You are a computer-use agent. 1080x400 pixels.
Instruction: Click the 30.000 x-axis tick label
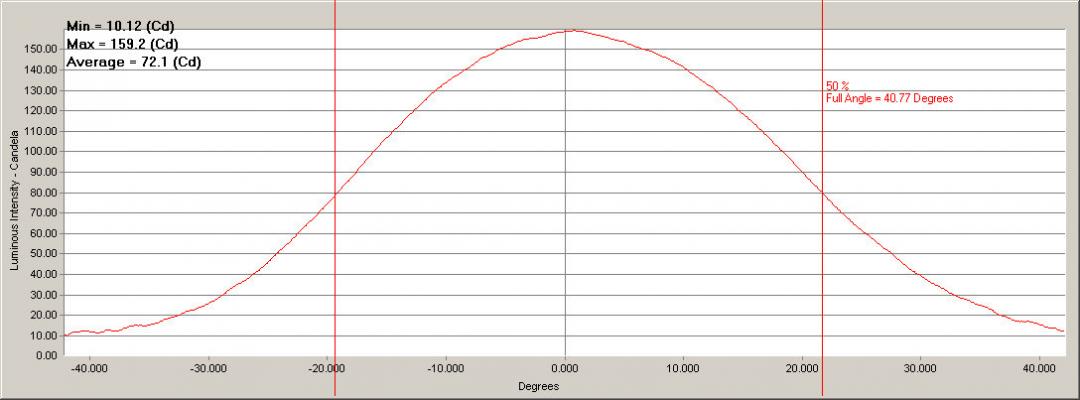point(920,366)
